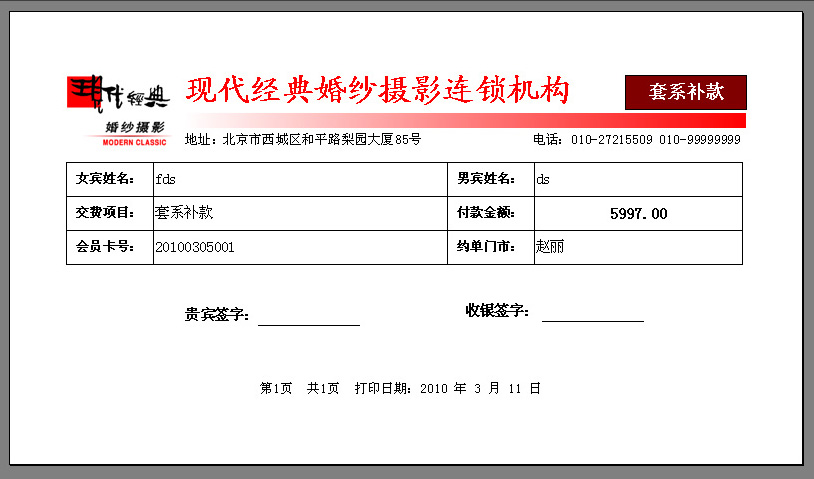Click the 婚纱摄影 text under the logo
This screenshot has width=814, height=479.
135,127
